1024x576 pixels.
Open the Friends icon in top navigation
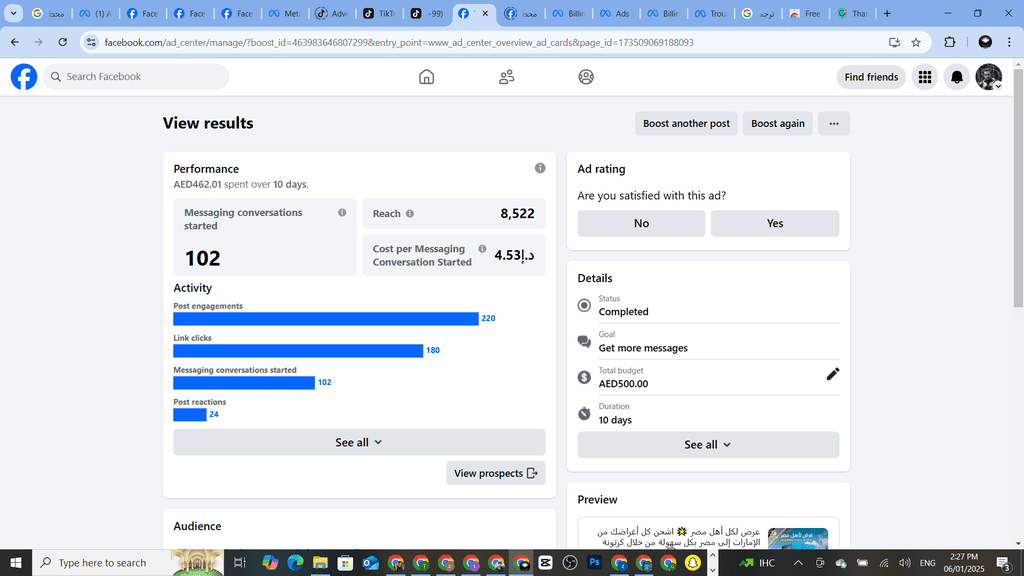point(506,76)
